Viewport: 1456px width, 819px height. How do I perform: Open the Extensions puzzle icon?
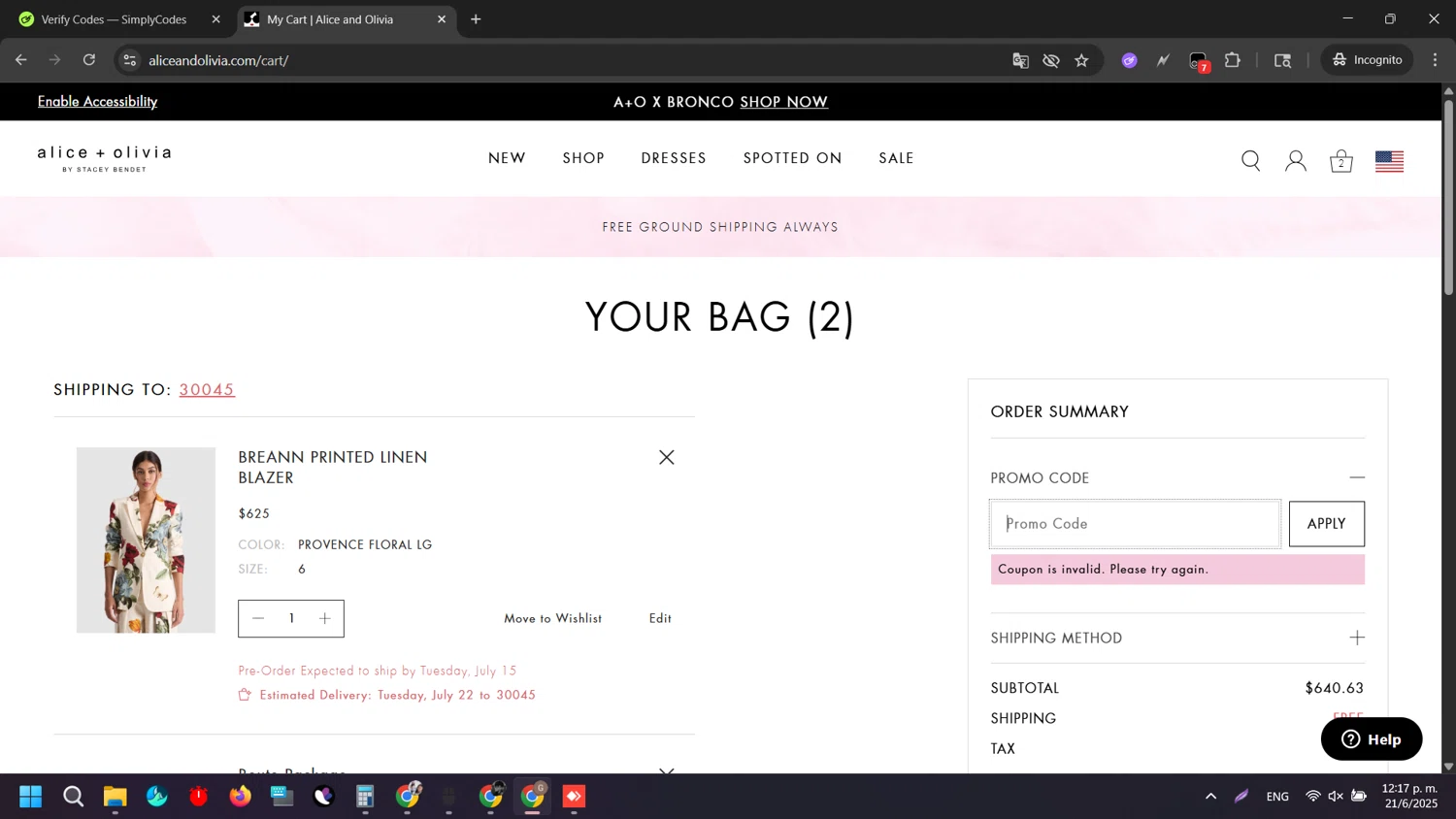pyautogui.click(x=1233, y=60)
